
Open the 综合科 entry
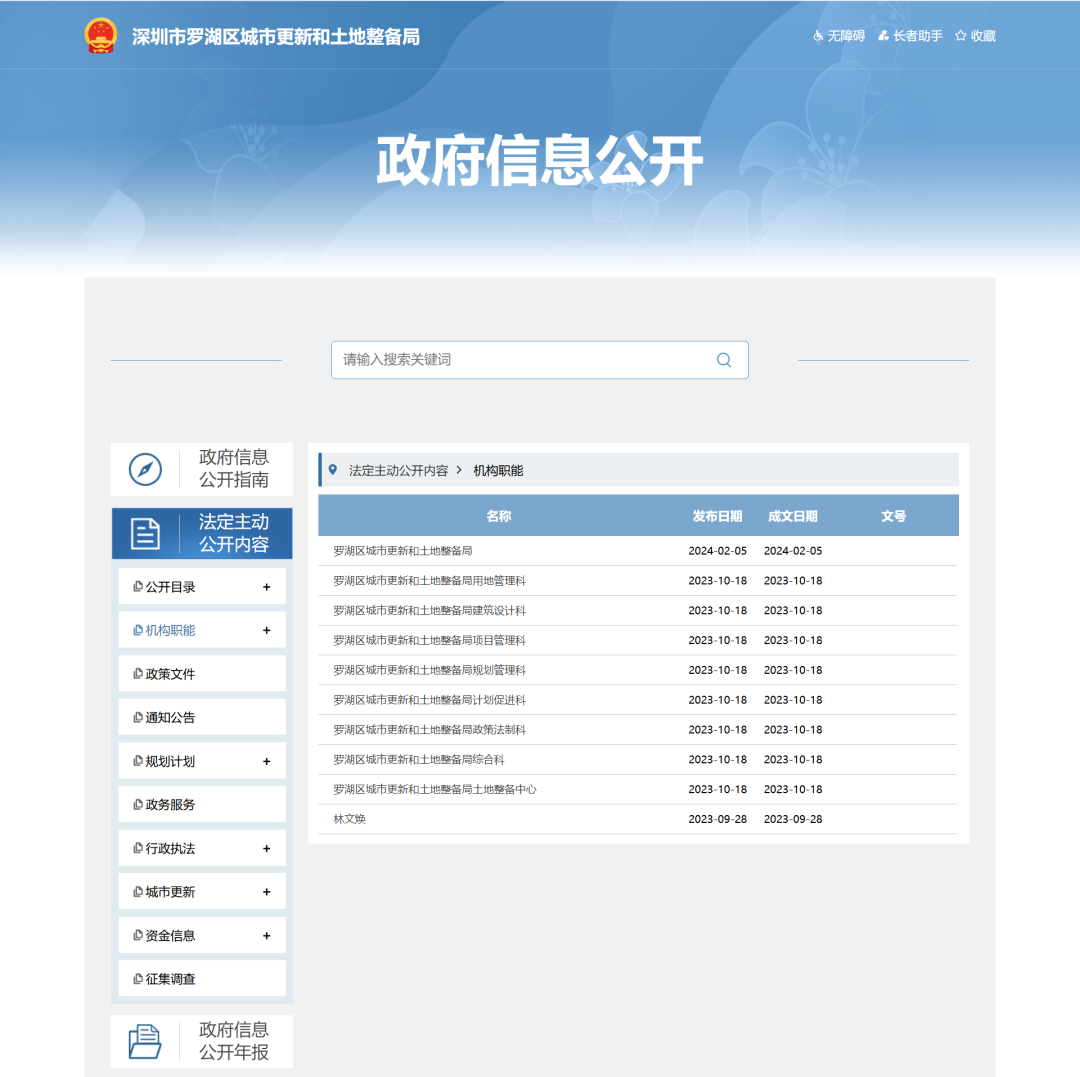click(419, 760)
